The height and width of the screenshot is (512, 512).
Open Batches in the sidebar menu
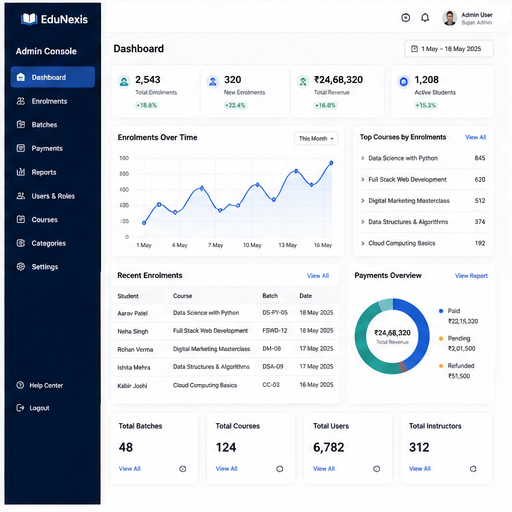53,125
